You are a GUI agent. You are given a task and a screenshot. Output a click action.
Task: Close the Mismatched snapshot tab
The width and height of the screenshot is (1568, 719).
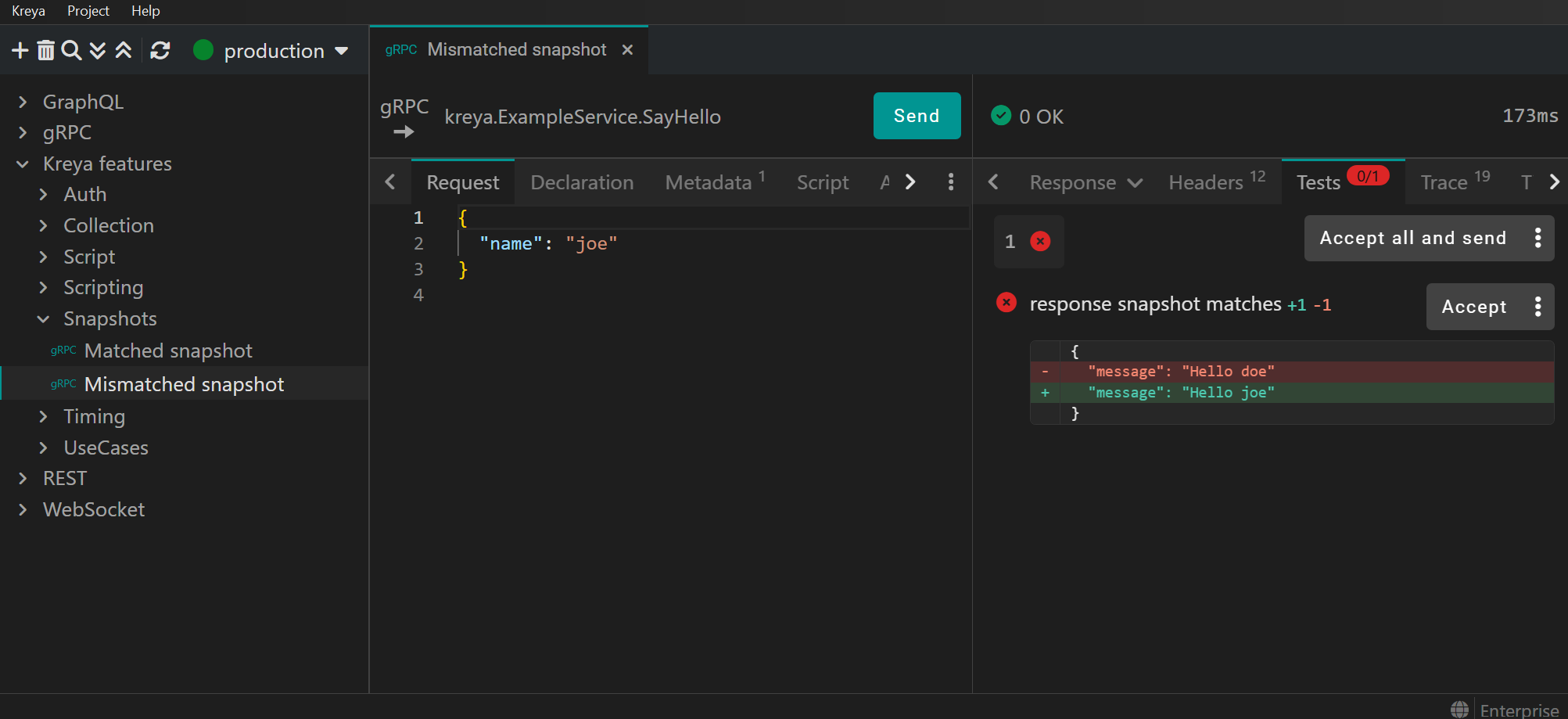[627, 50]
